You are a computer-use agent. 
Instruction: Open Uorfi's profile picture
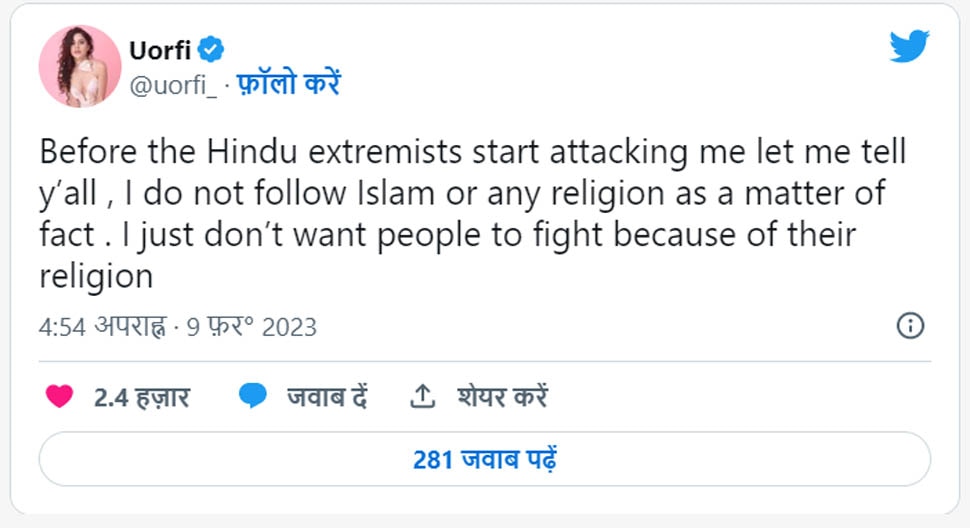(80, 66)
